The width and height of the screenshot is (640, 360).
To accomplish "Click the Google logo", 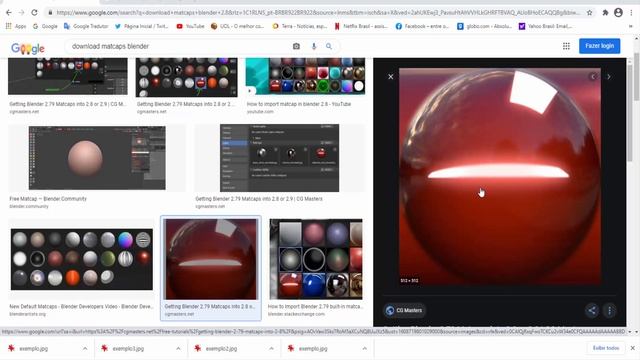I will (x=28, y=48).
